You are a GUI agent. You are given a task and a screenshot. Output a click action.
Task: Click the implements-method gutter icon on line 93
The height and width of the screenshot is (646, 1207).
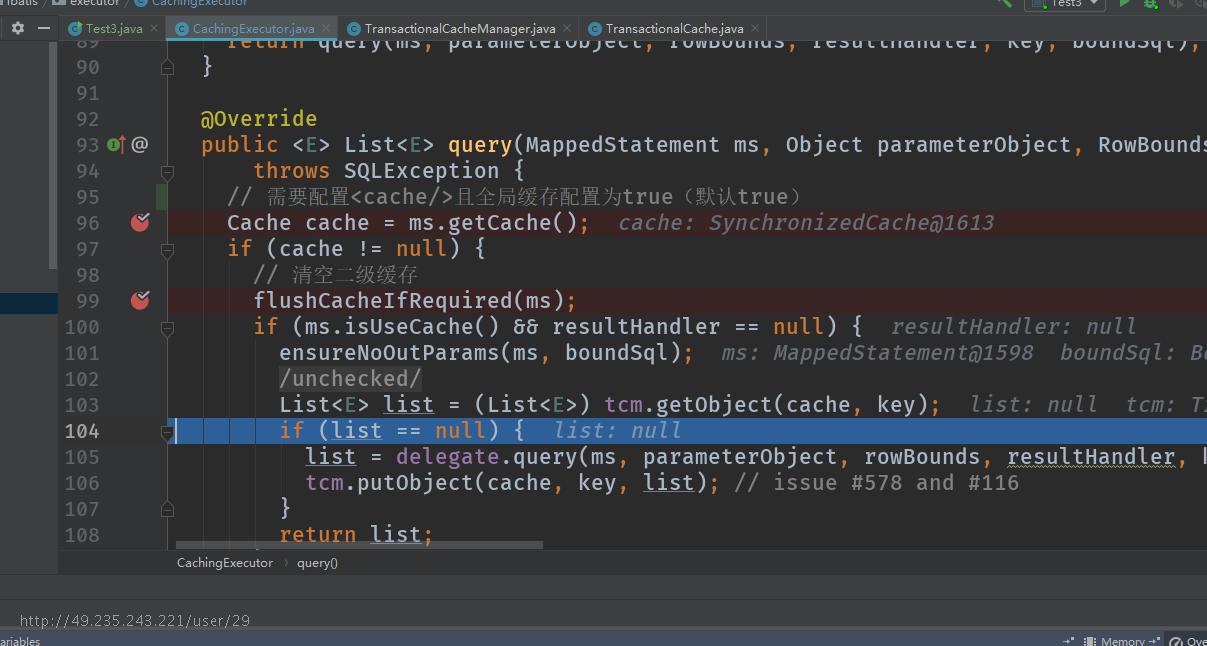pyautogui.click(x=116, y=145)
